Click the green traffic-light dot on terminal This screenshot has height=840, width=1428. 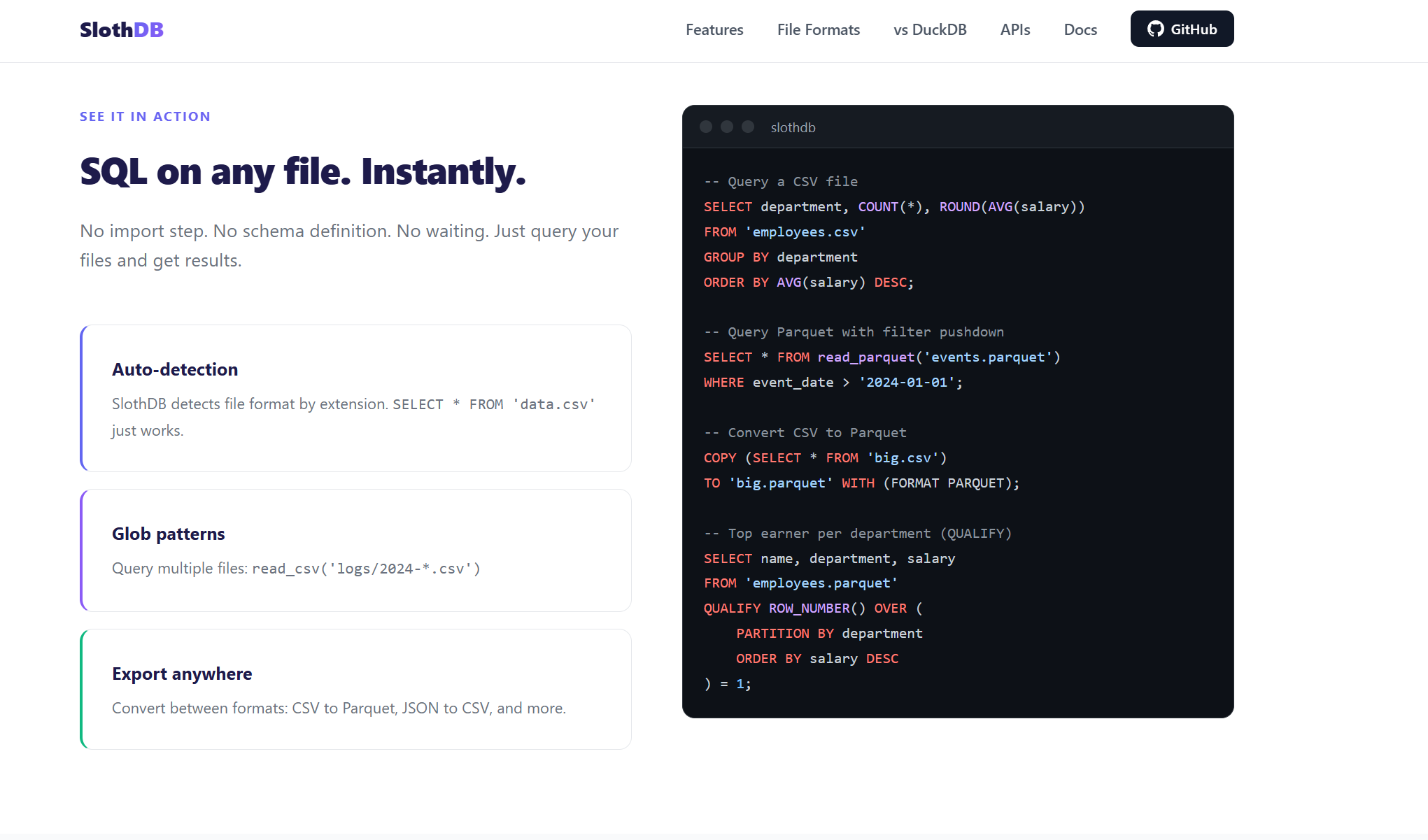(747, 127)
